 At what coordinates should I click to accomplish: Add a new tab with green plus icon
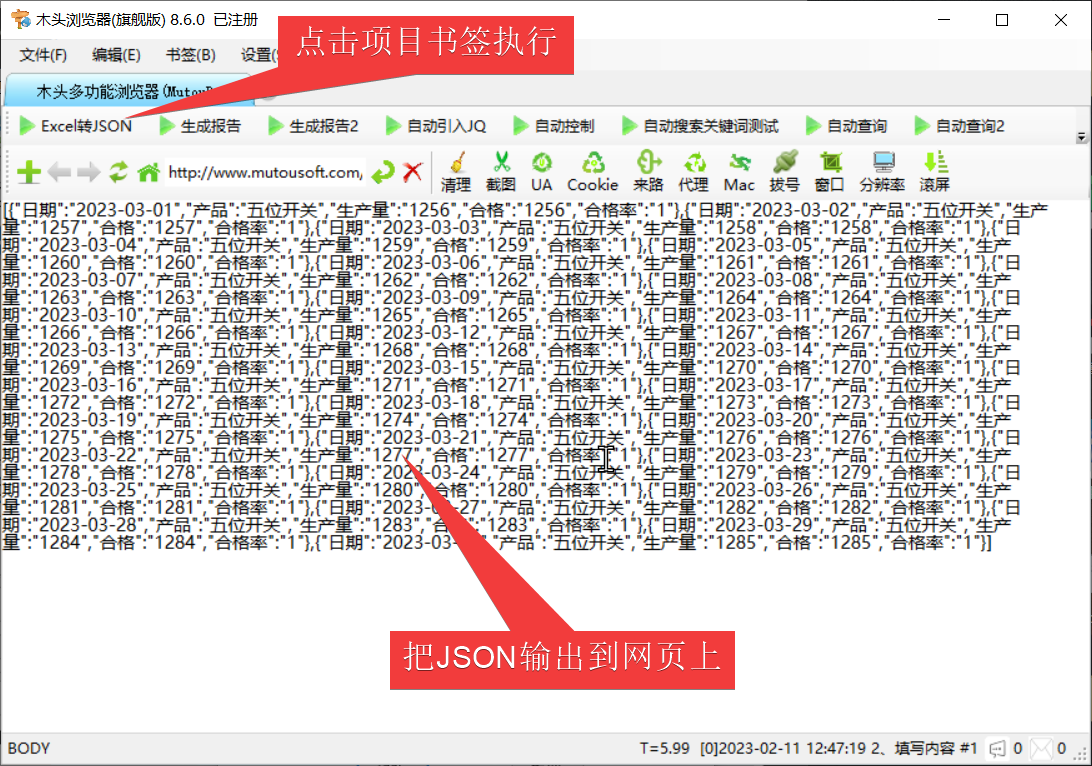[29, 172]
